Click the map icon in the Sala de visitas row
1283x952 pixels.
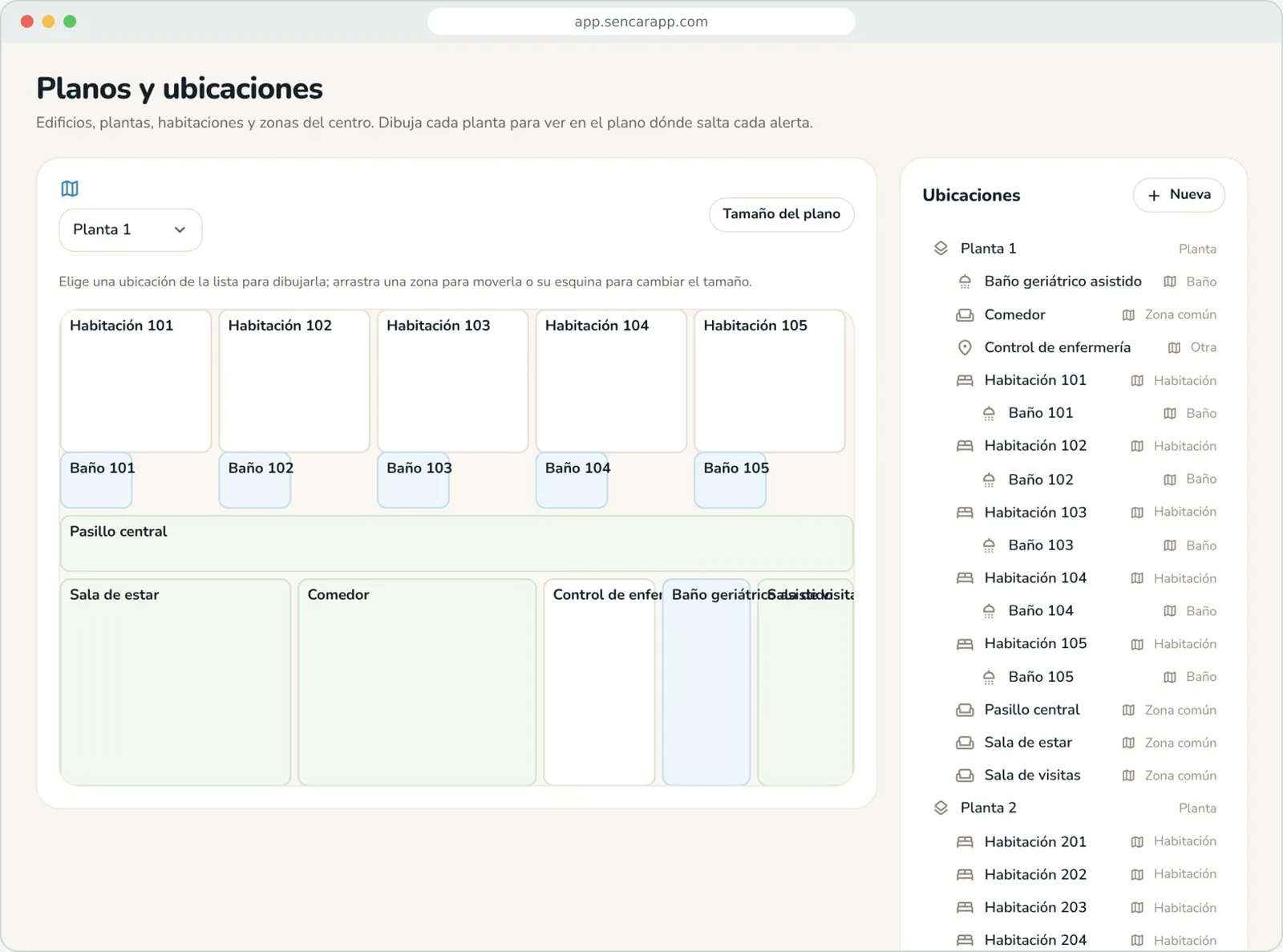[1128, 776]
